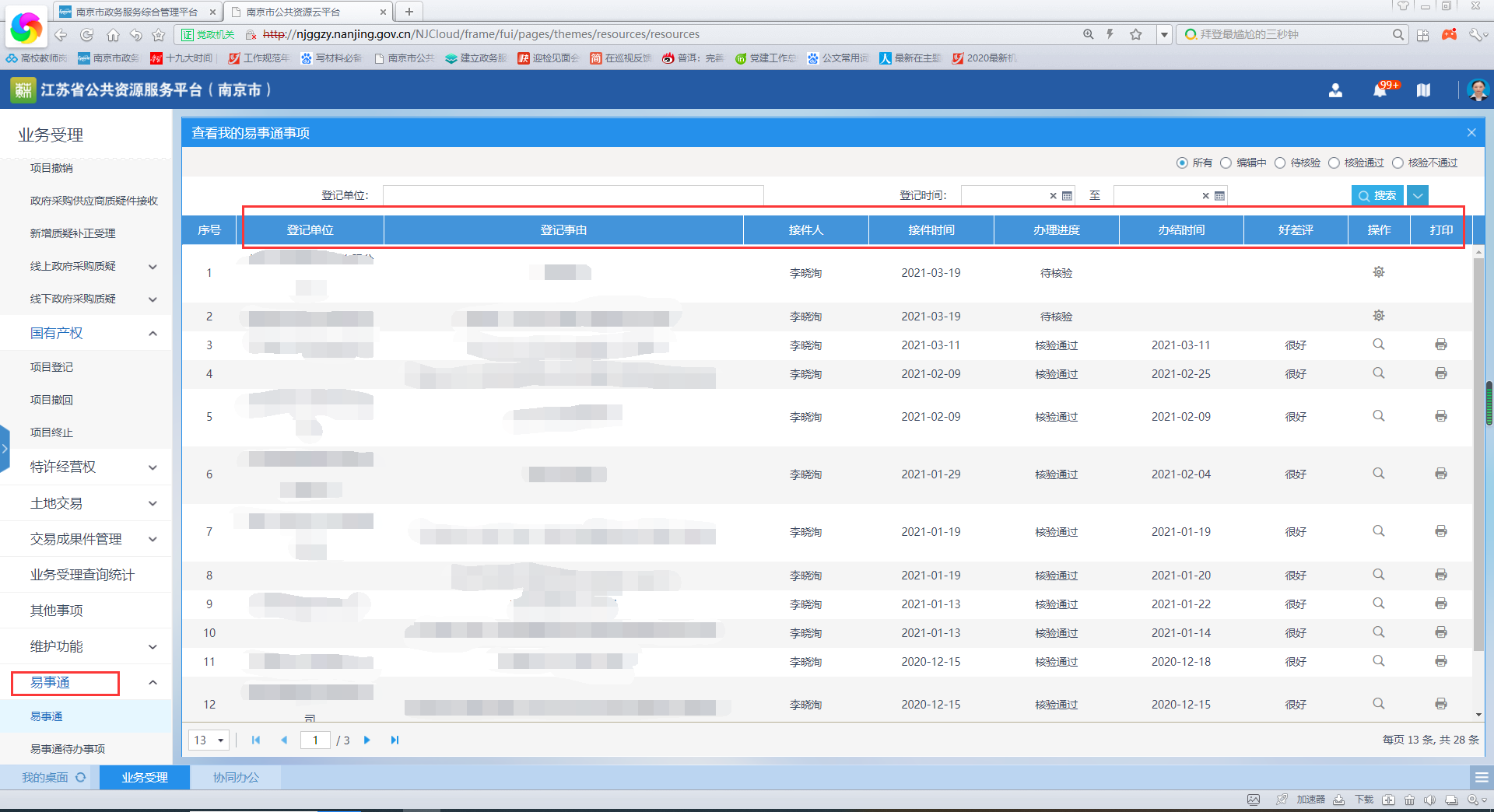Click browser home icon
The image size is (1494, 812).
click(x=113, y=35)
